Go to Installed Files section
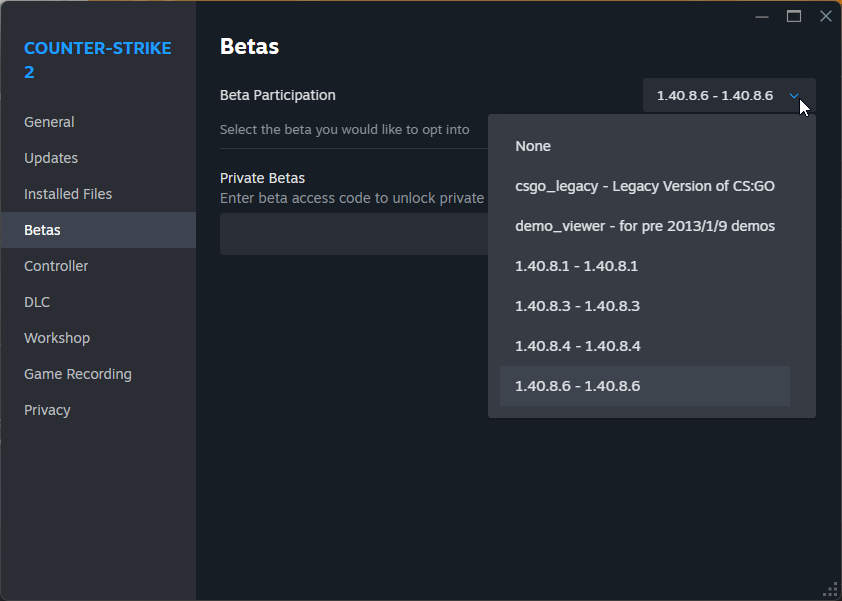Viewport: 842px width, 601px height. tap(68, 194)
